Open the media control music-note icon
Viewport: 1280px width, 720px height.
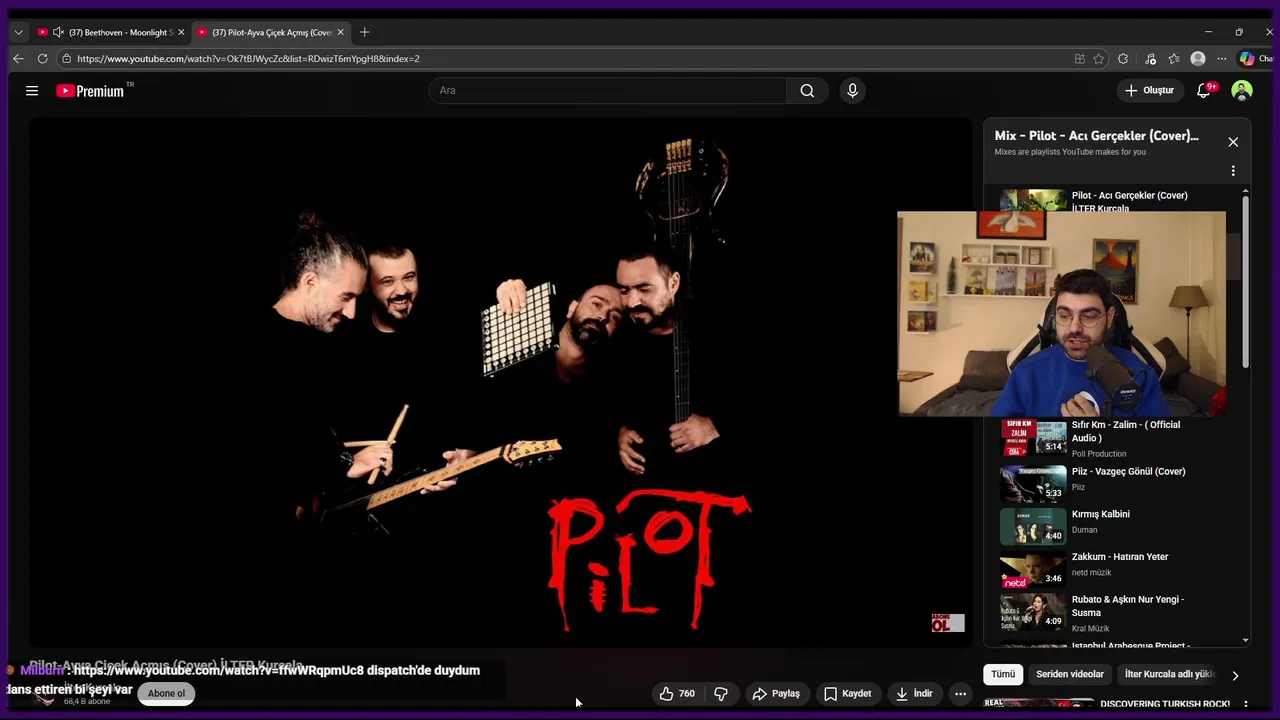click(x=1150, y=59)
